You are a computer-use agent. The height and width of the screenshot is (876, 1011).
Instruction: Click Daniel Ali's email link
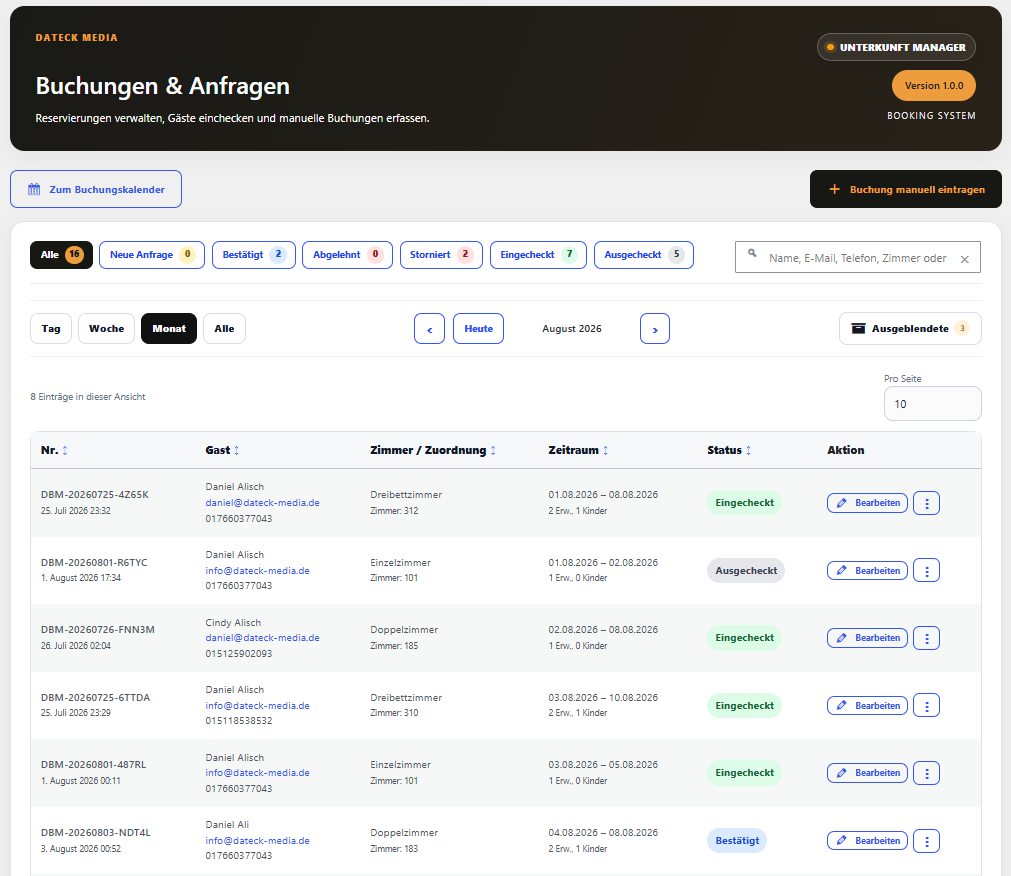(257, 841)
